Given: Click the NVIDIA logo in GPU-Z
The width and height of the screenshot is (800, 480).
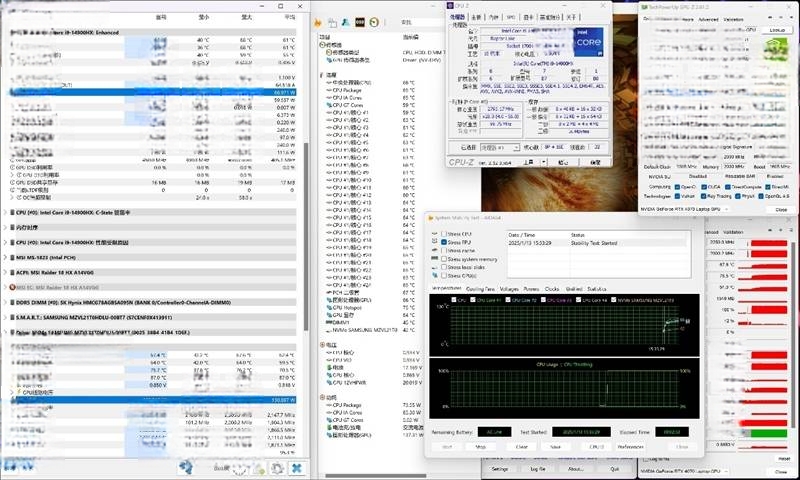Looking at the screenshot, I should [x=774, y=50].
